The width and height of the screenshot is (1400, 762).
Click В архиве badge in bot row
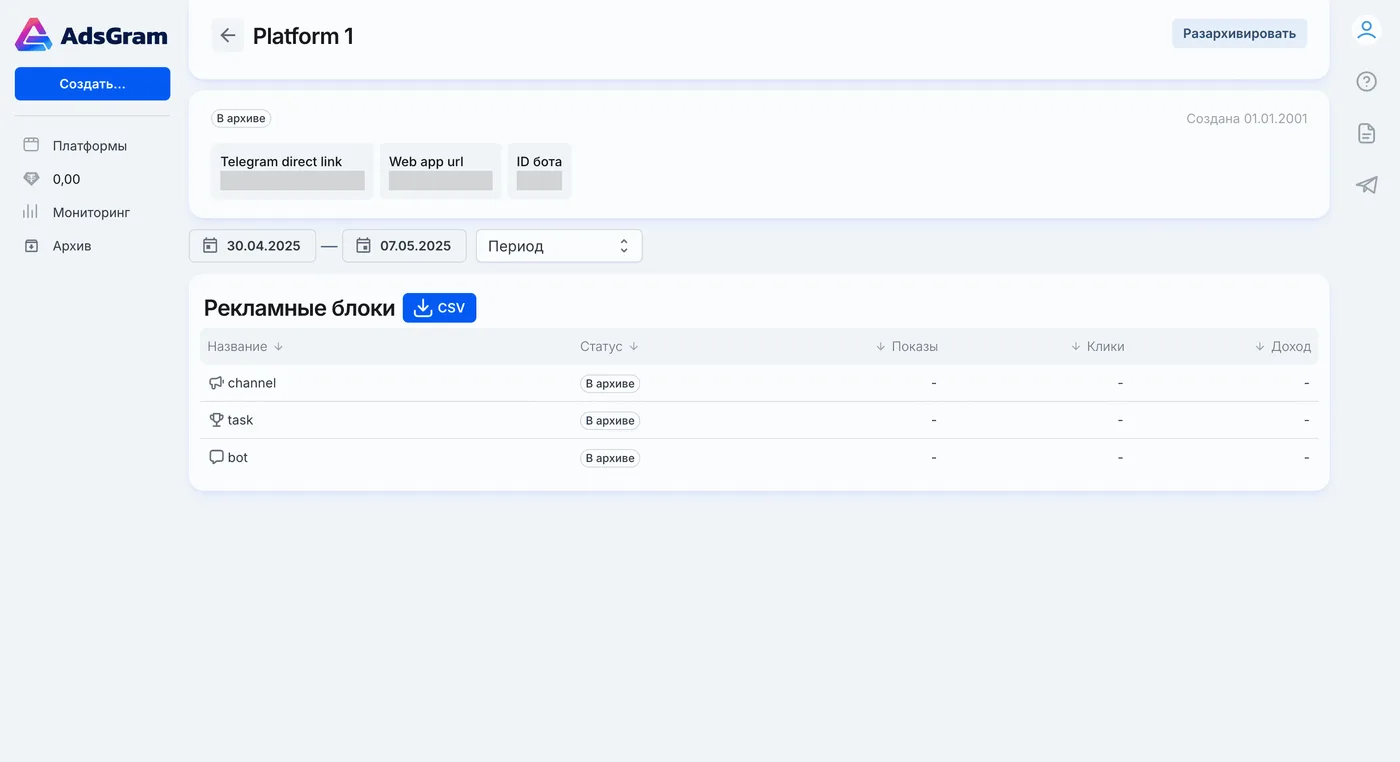click(610, 458)
